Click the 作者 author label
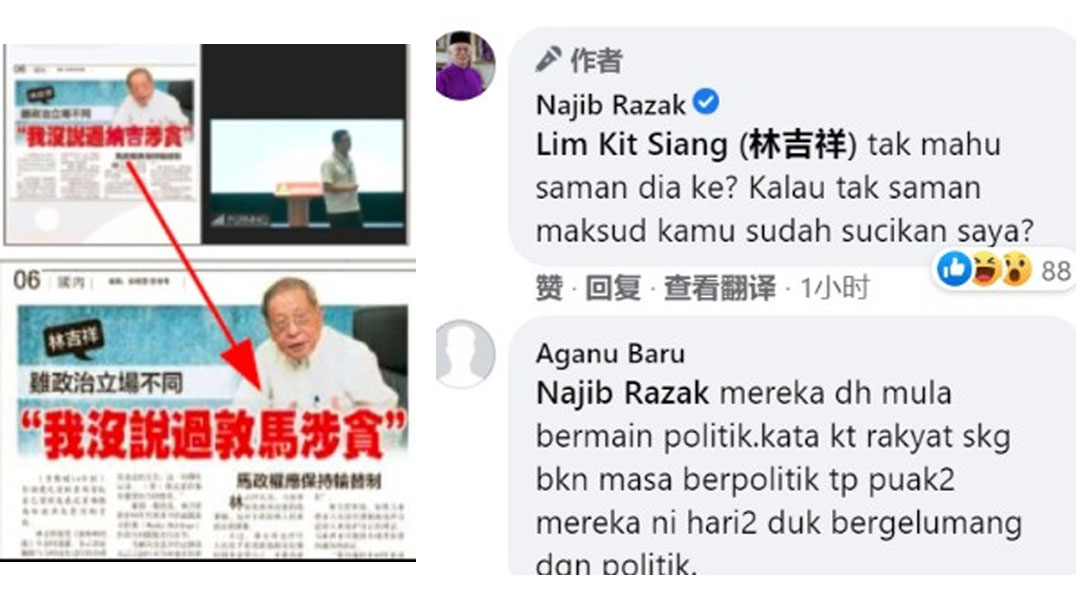 coord(596,61)
